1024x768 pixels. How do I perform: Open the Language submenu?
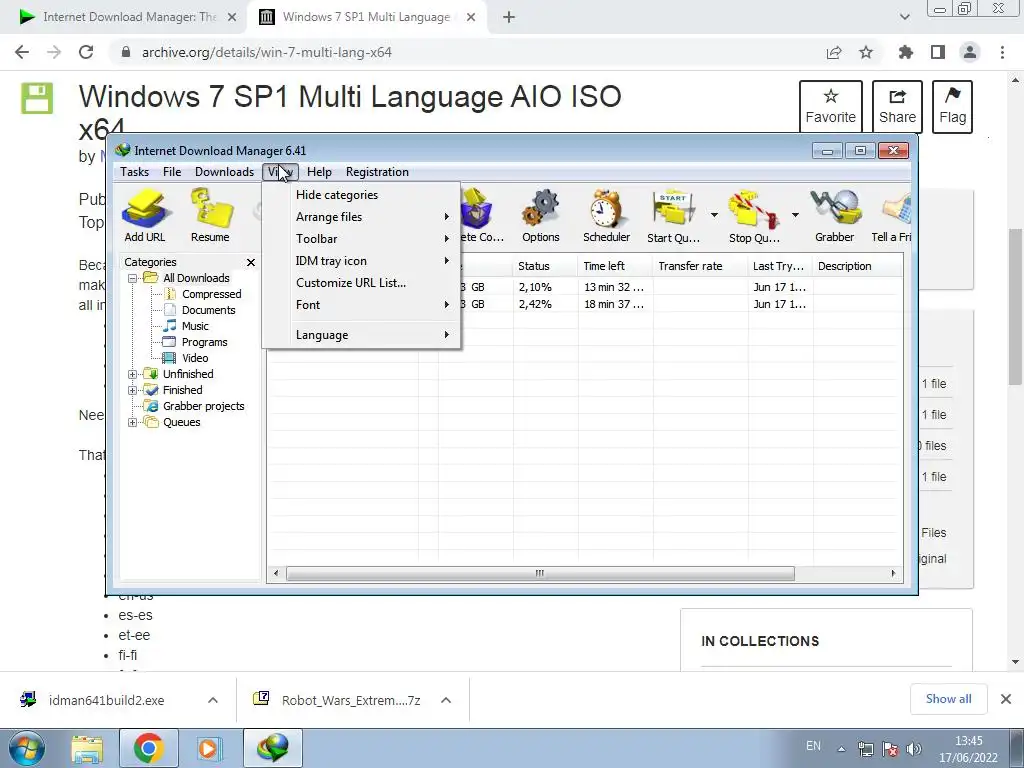click(362, 335)
